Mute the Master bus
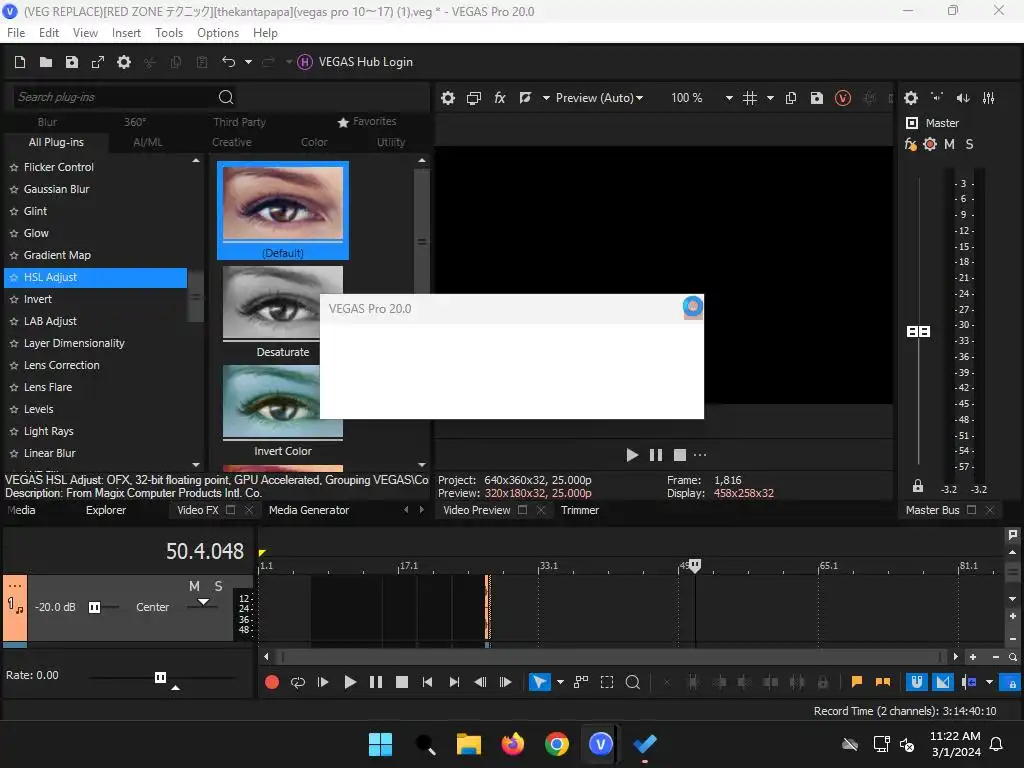This screenshot has height=768, width=1024. coord(950,144)
